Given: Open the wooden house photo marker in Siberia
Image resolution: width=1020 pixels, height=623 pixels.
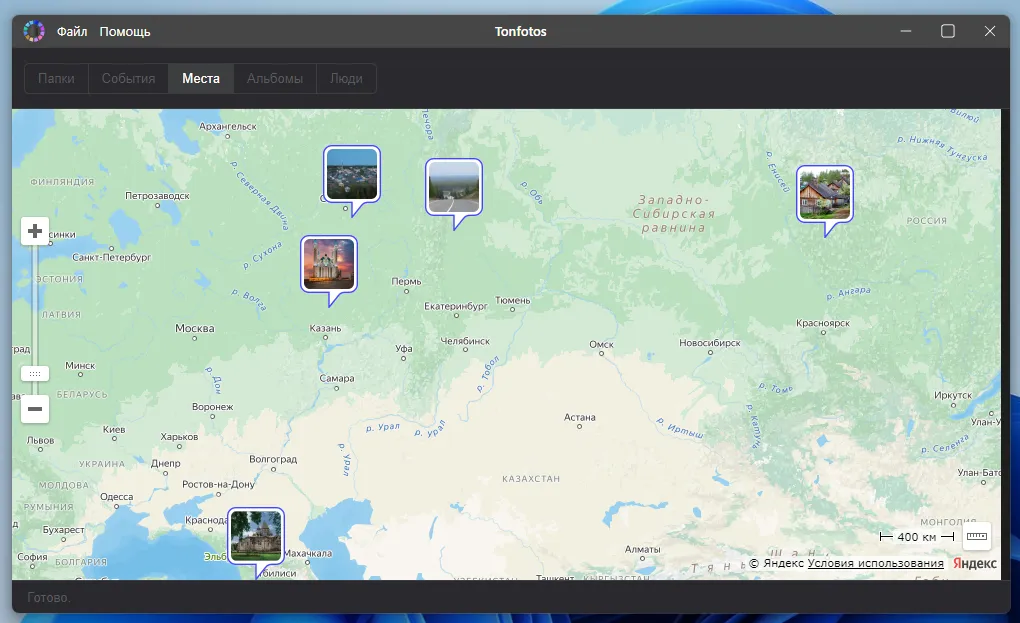Looking at the screenshot, I should pyautogui.click(x=824, y=194).
